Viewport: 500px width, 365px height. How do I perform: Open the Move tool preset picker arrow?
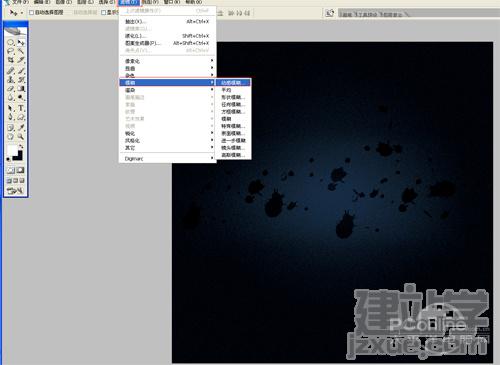[22, 13]
